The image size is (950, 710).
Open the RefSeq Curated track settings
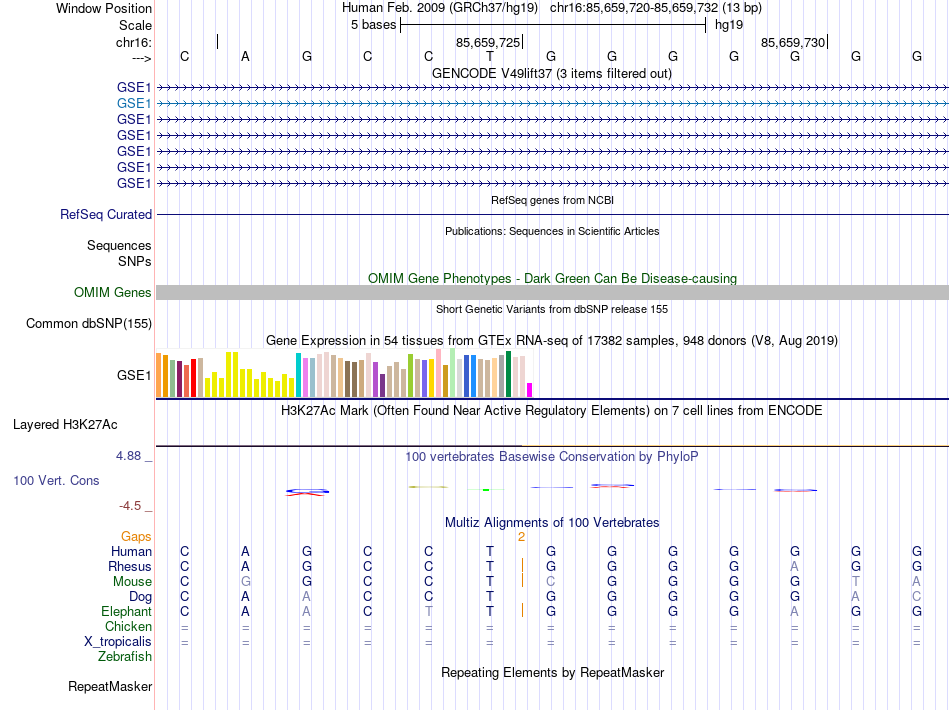point(106,214)
